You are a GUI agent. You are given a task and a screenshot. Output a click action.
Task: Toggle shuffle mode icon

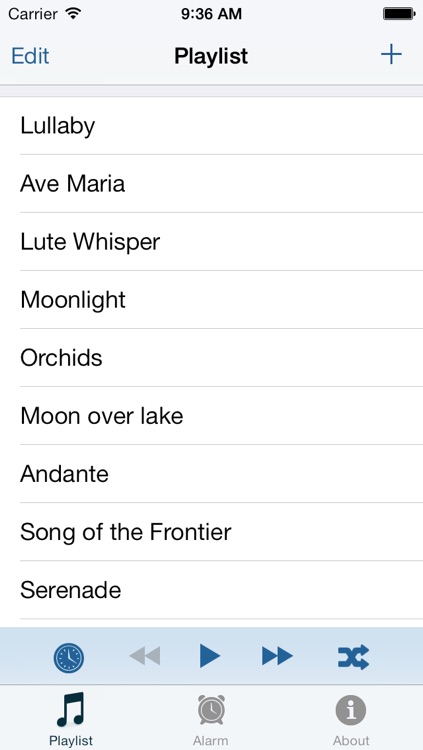[x=353, y=657]
